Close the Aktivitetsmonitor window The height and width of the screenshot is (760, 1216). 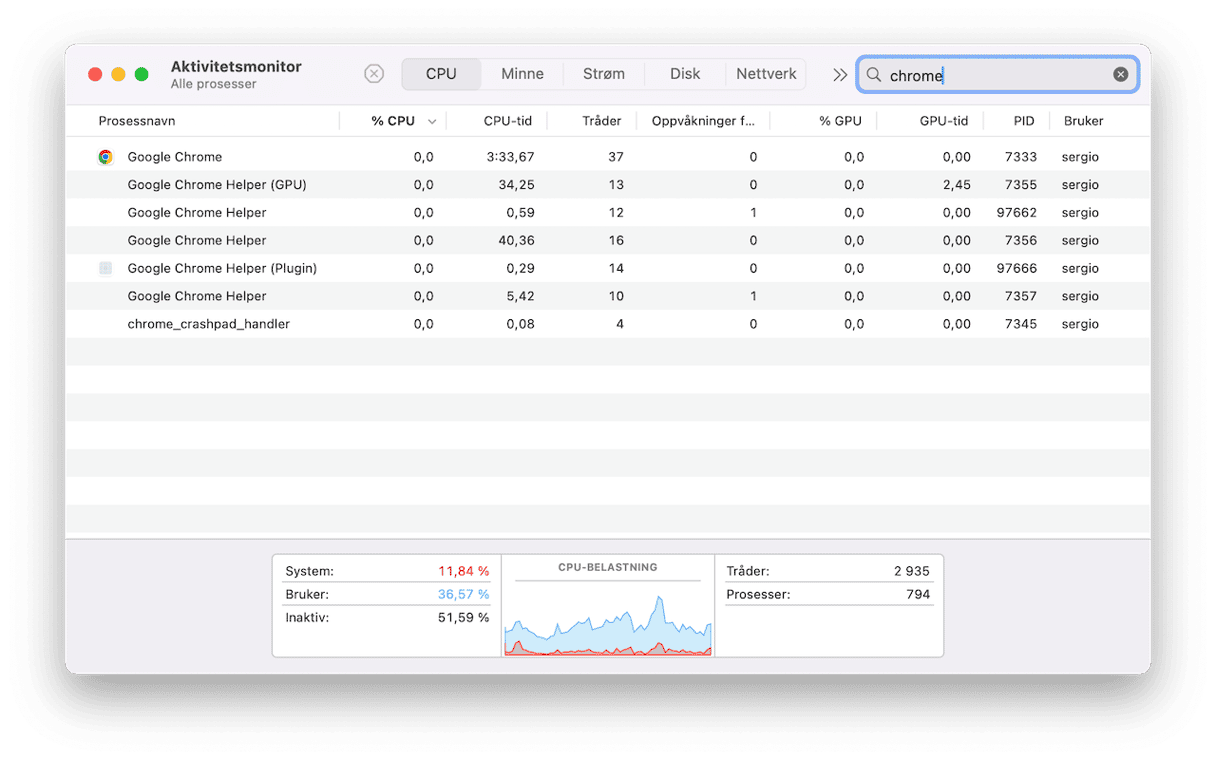pyautogui.click(x=95, y=75)
